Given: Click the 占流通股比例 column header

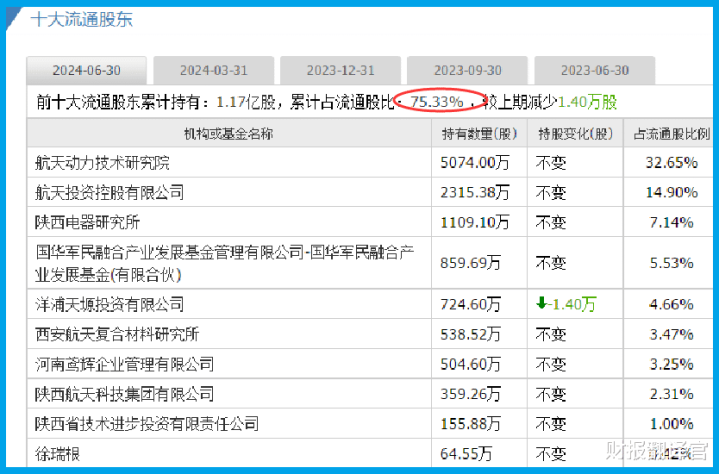Looking at the screenshot, I should pyautogui.click(x=671, y=134).
